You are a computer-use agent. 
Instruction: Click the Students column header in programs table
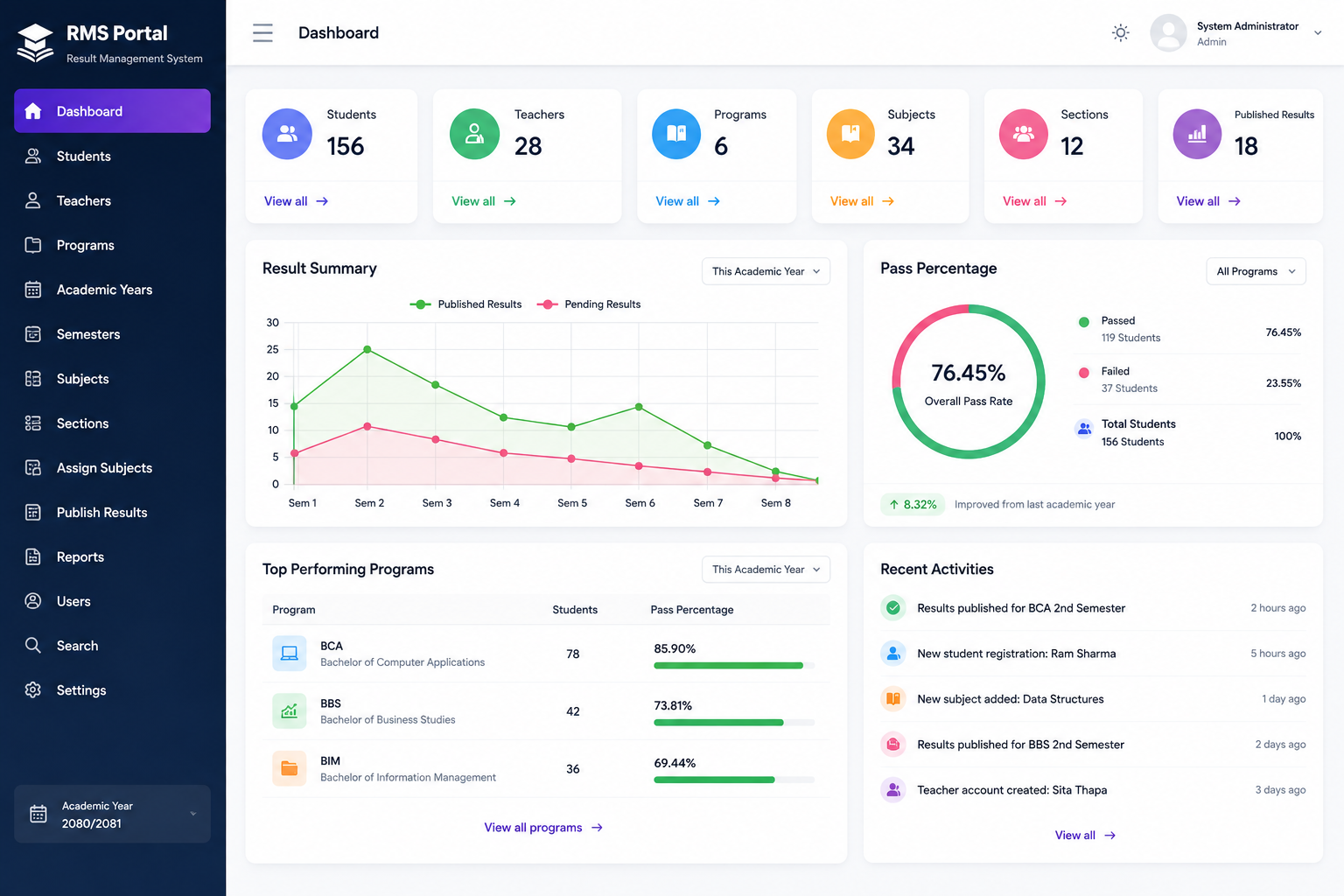[575, 610]
